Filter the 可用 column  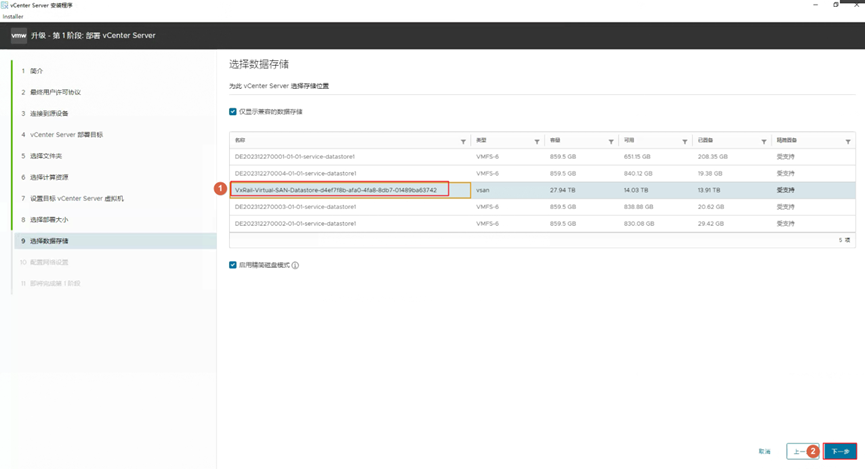pos(685,142)
